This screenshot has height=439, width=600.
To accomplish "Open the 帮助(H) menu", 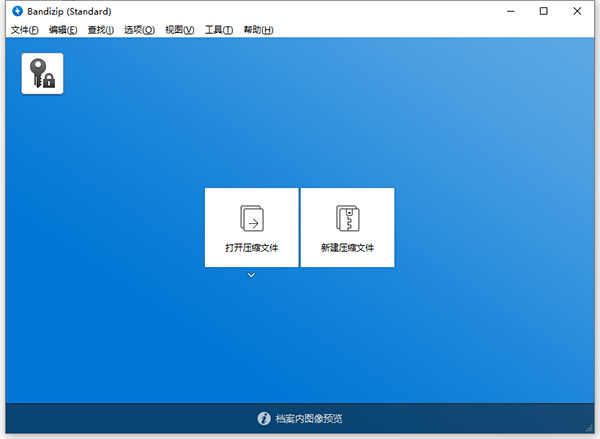I will [x=258, y=30].
